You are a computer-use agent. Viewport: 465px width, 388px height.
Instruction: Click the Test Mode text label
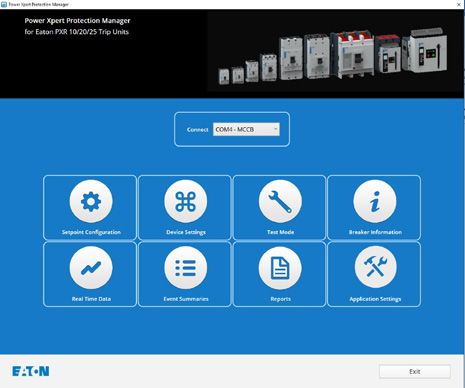point(280,232)
